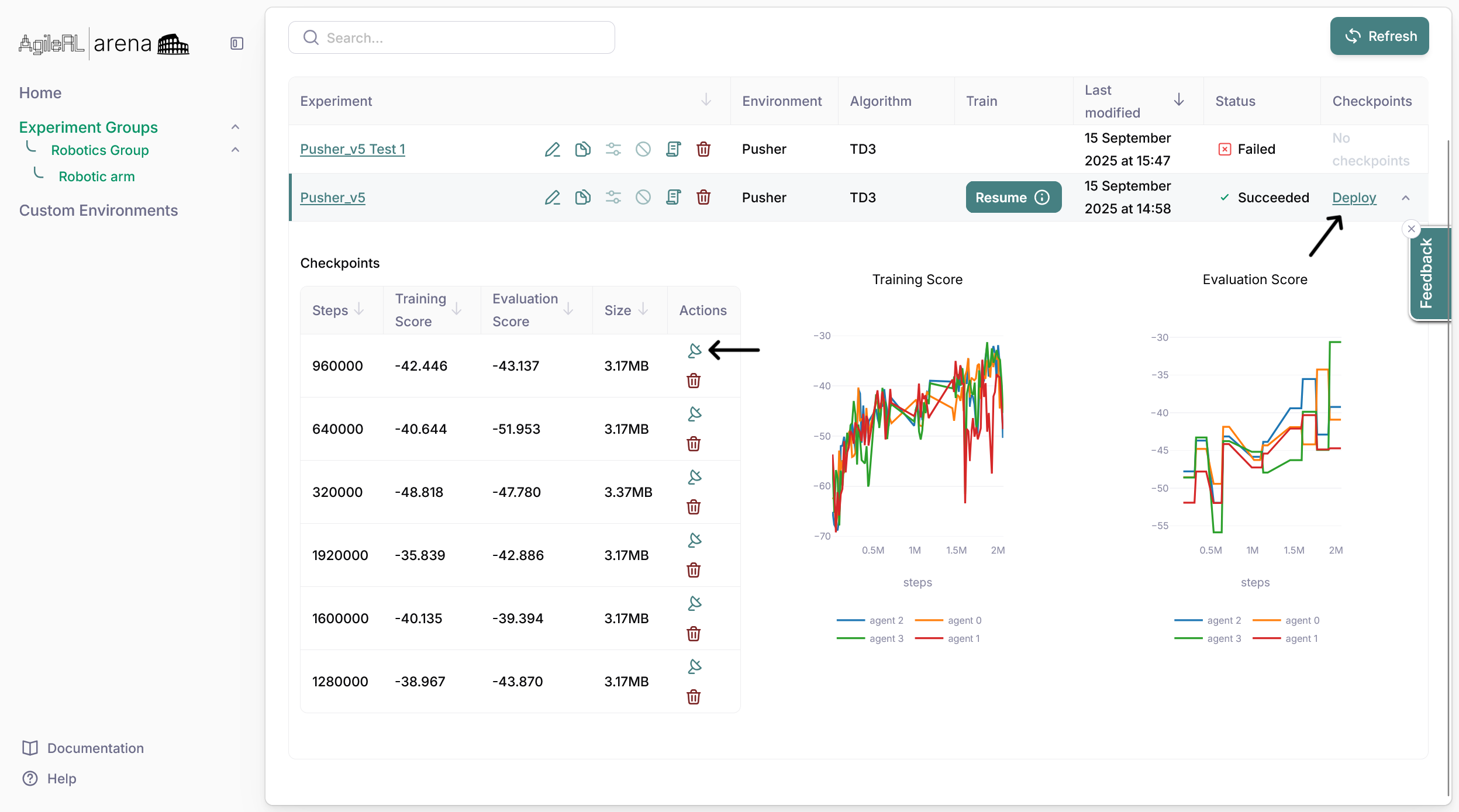Collapse the Experiment Groups section
The image size is (1459, 812).
point(235,127)
